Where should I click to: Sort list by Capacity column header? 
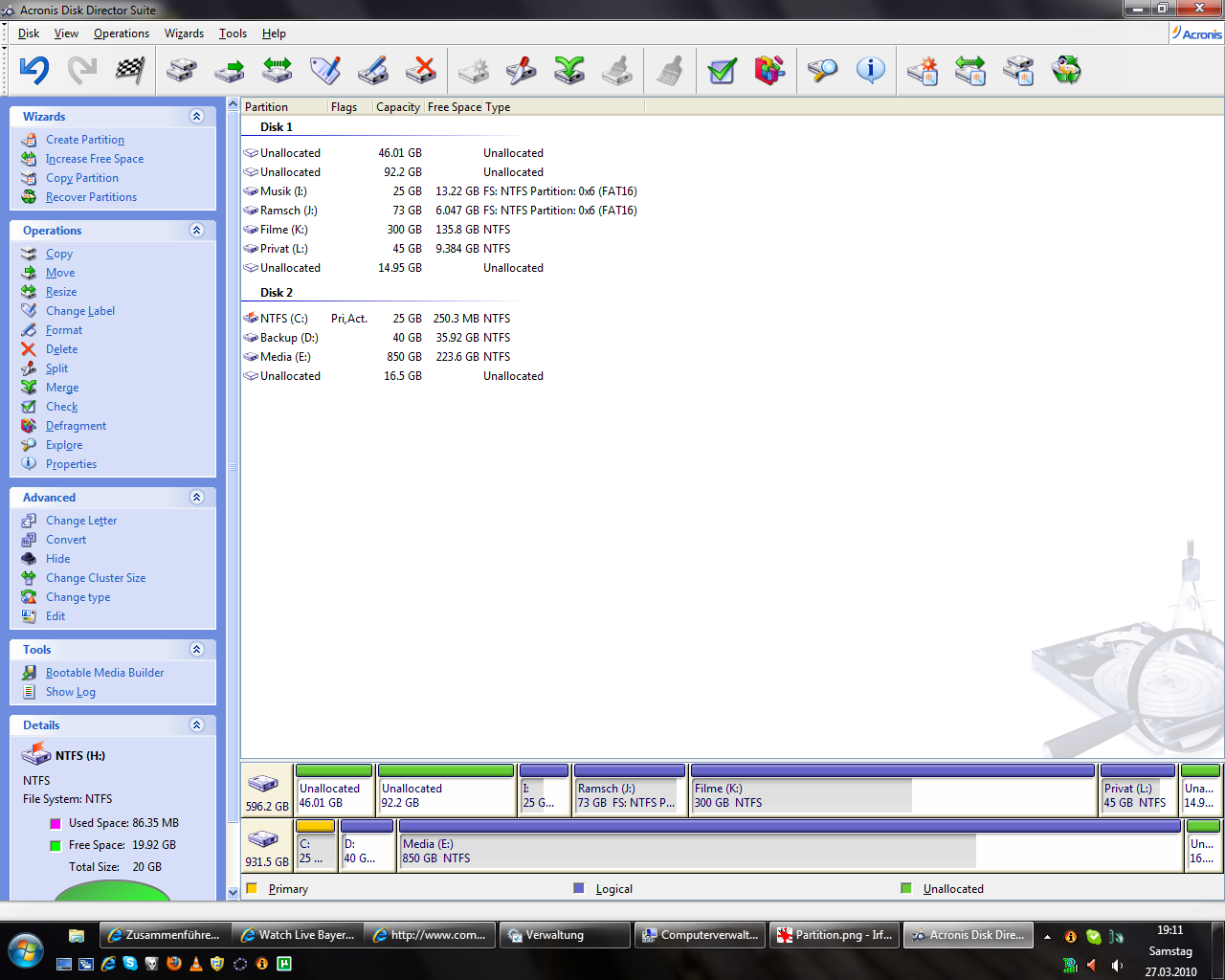[398, 107]
